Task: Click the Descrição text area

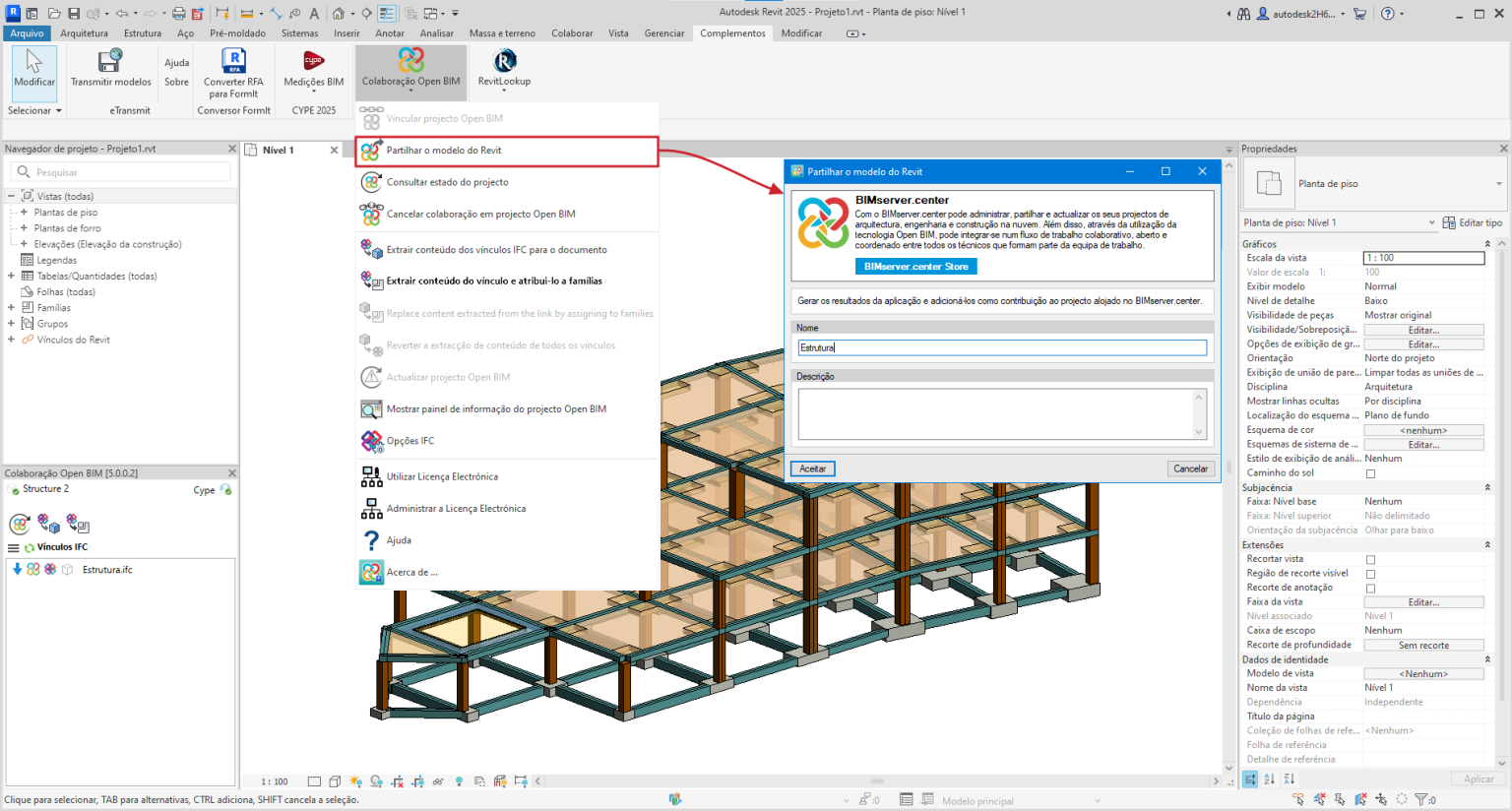Action: (994, 413)
